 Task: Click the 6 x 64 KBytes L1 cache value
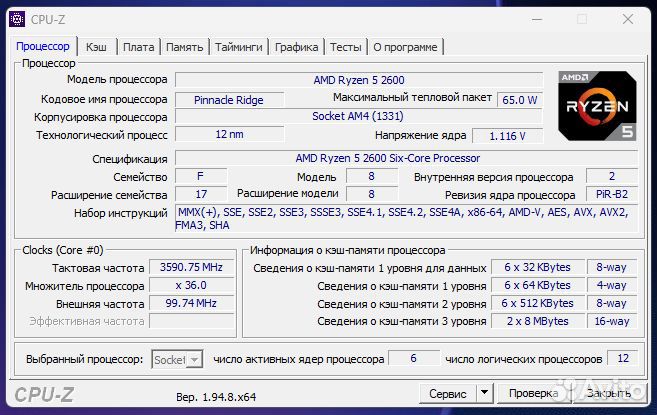click(x=538, y=285)
